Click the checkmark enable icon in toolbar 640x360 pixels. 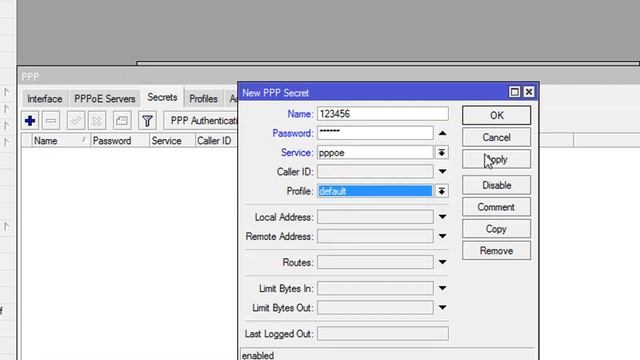click(76, 121)
